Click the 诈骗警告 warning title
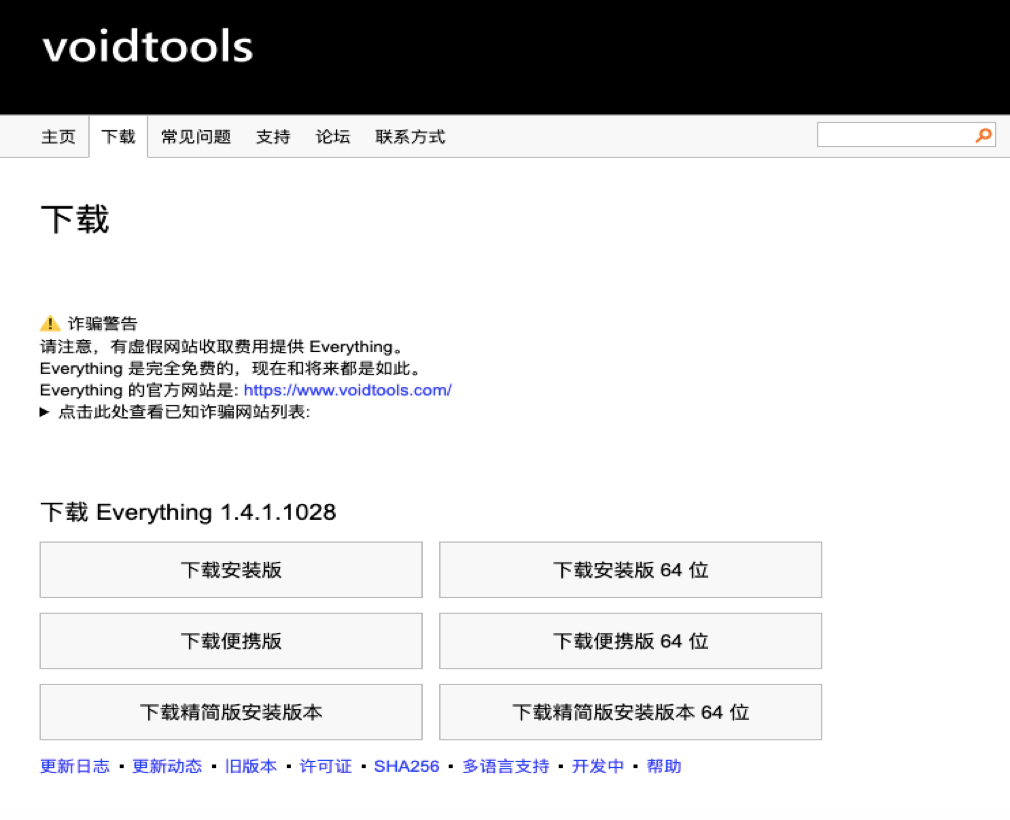Image resolution: width=1010 pixels, height=820 pixels. point(103,323)
